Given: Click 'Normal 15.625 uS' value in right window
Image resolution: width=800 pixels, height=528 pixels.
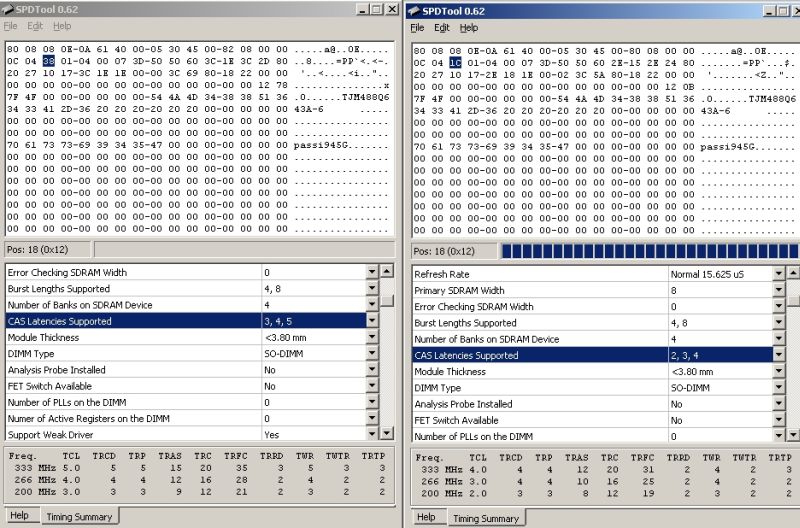Looking at the screenshot, I should (x=707, y=274).
